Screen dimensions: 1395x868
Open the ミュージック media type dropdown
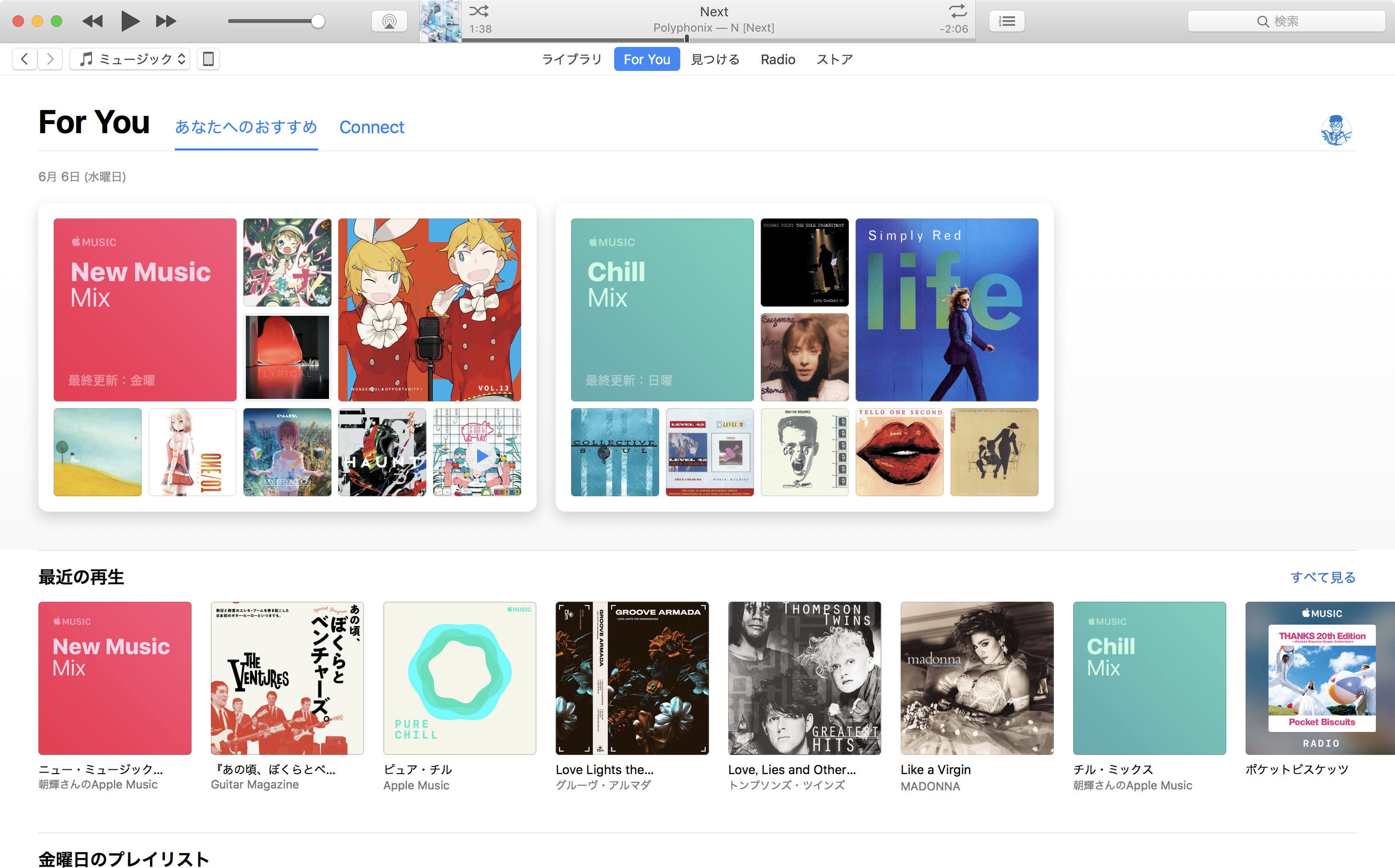130,59
